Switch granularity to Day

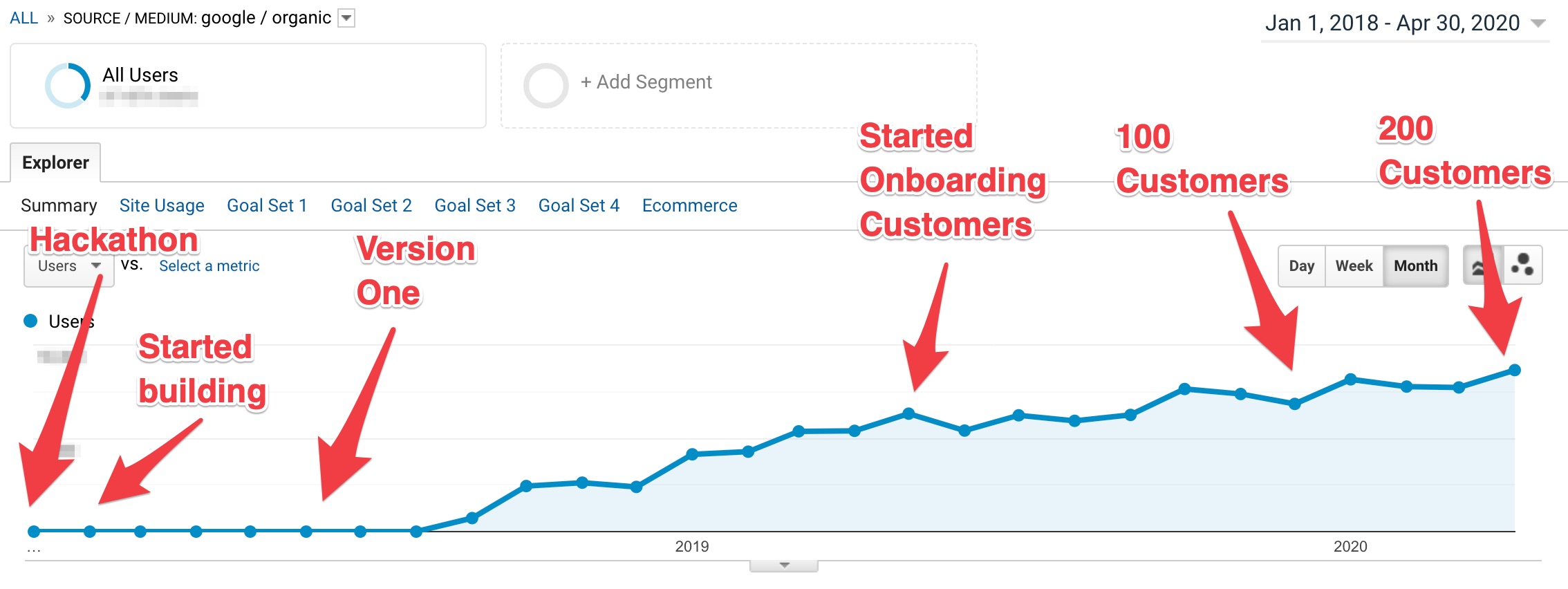pos(1302,265)
